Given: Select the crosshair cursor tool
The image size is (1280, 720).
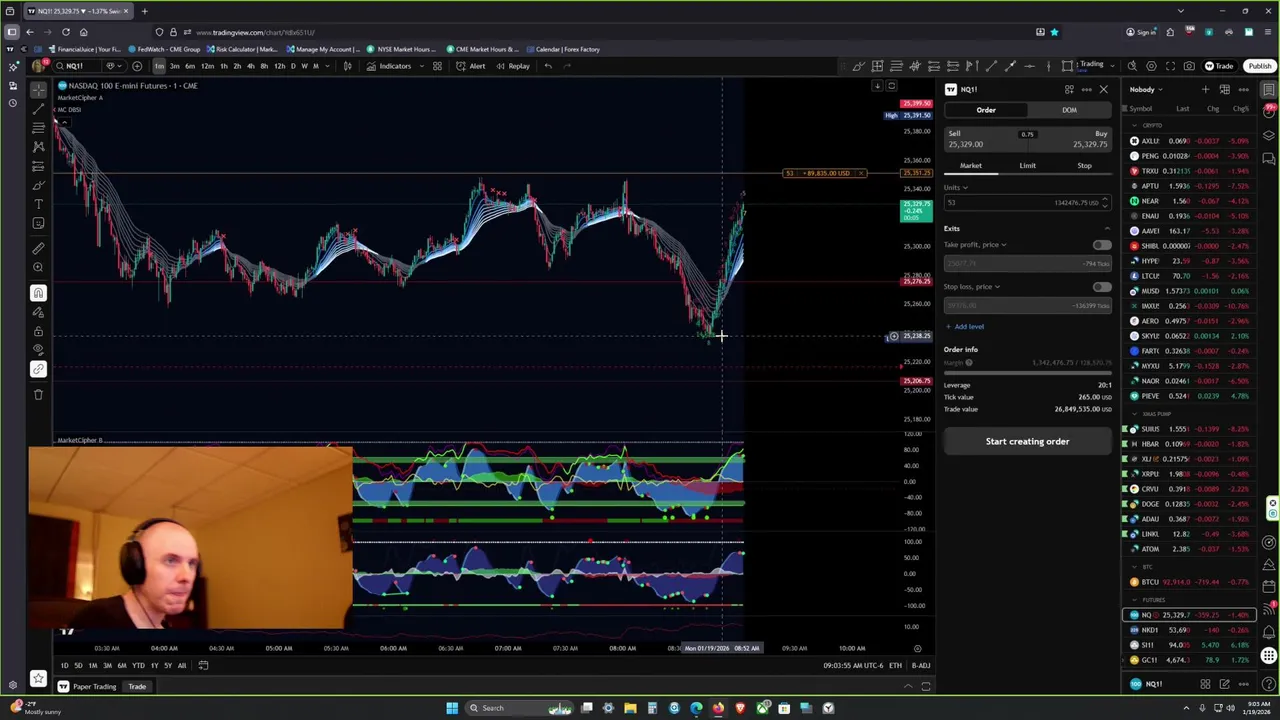Looking at the screenshot, I should (38, 89).
